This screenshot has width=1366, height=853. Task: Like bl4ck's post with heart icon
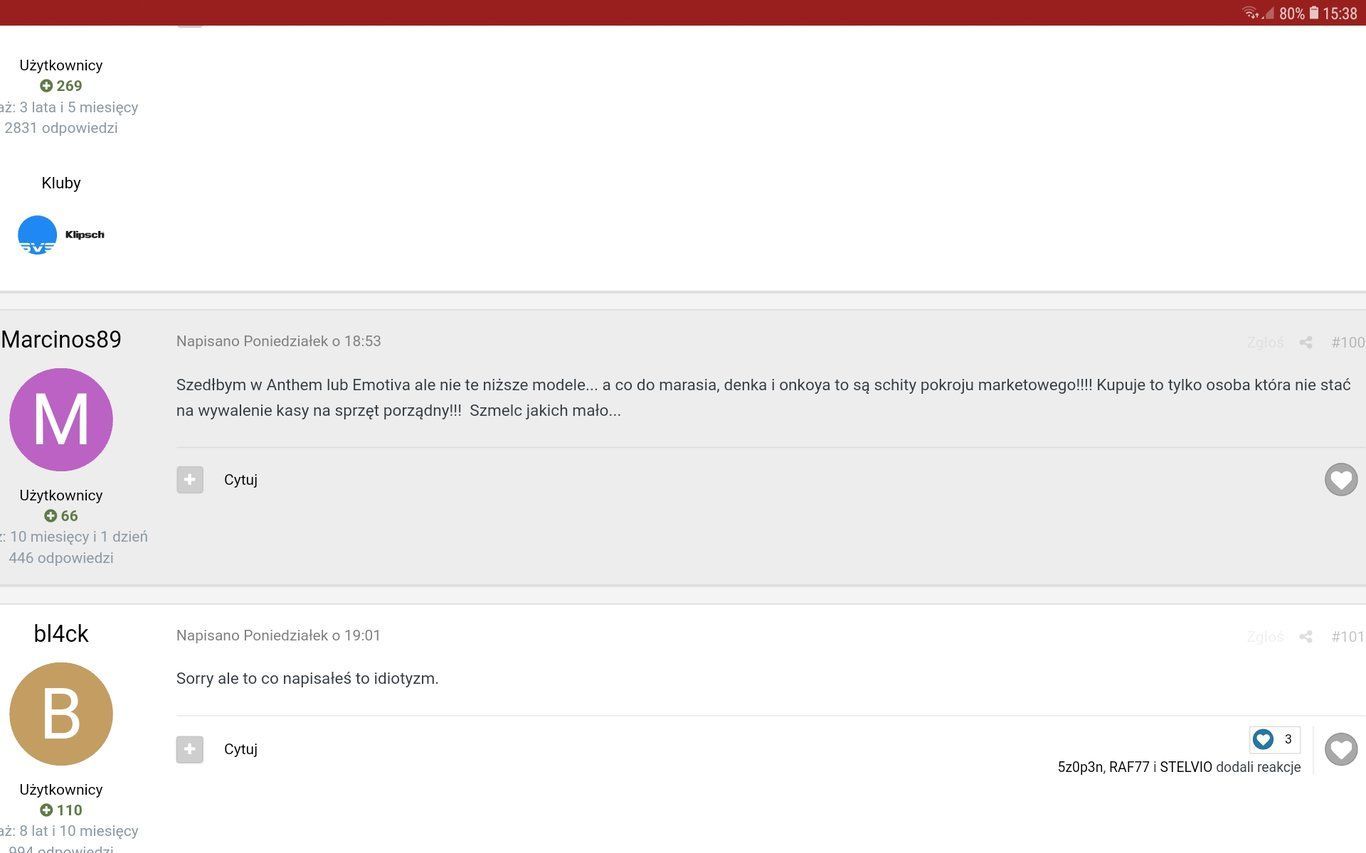pos(1341,749)
